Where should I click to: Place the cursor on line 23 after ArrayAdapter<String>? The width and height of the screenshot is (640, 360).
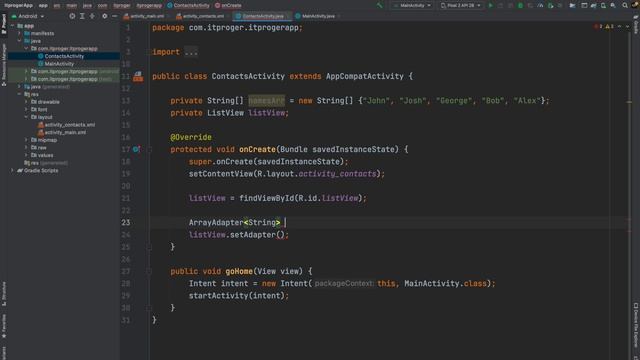point(285,222)
